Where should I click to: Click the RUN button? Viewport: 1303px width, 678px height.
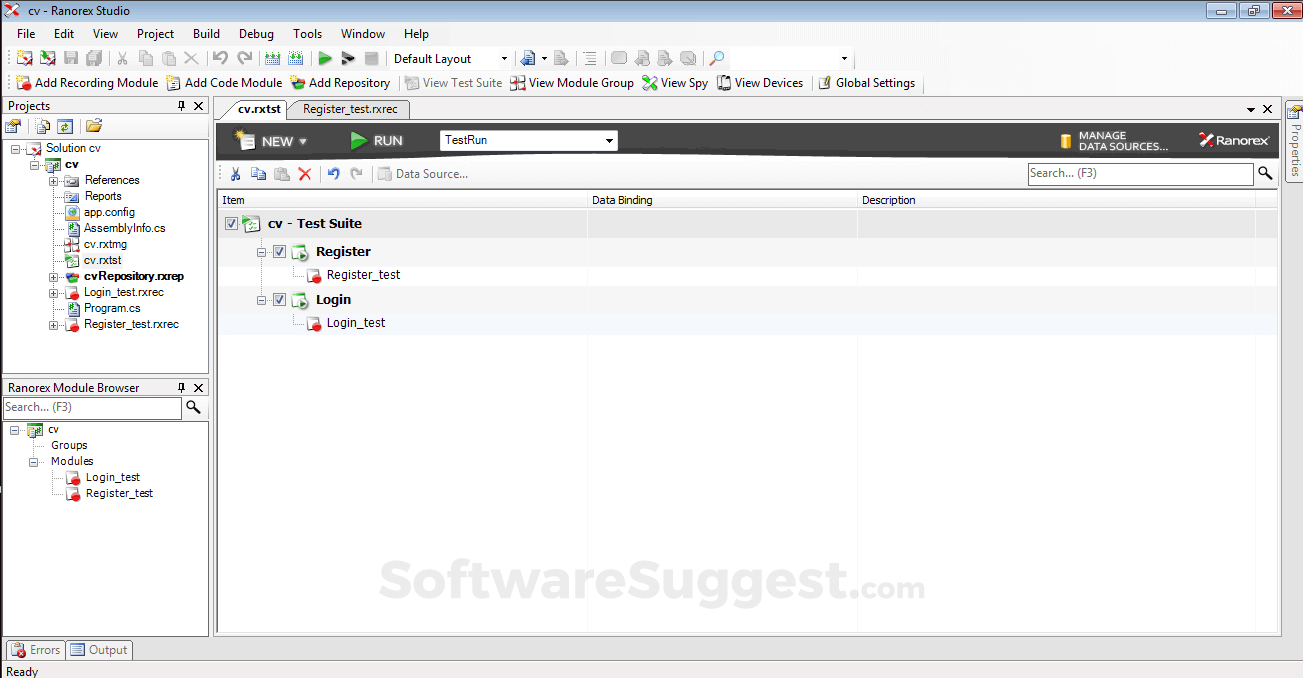[x=377, y=140]
